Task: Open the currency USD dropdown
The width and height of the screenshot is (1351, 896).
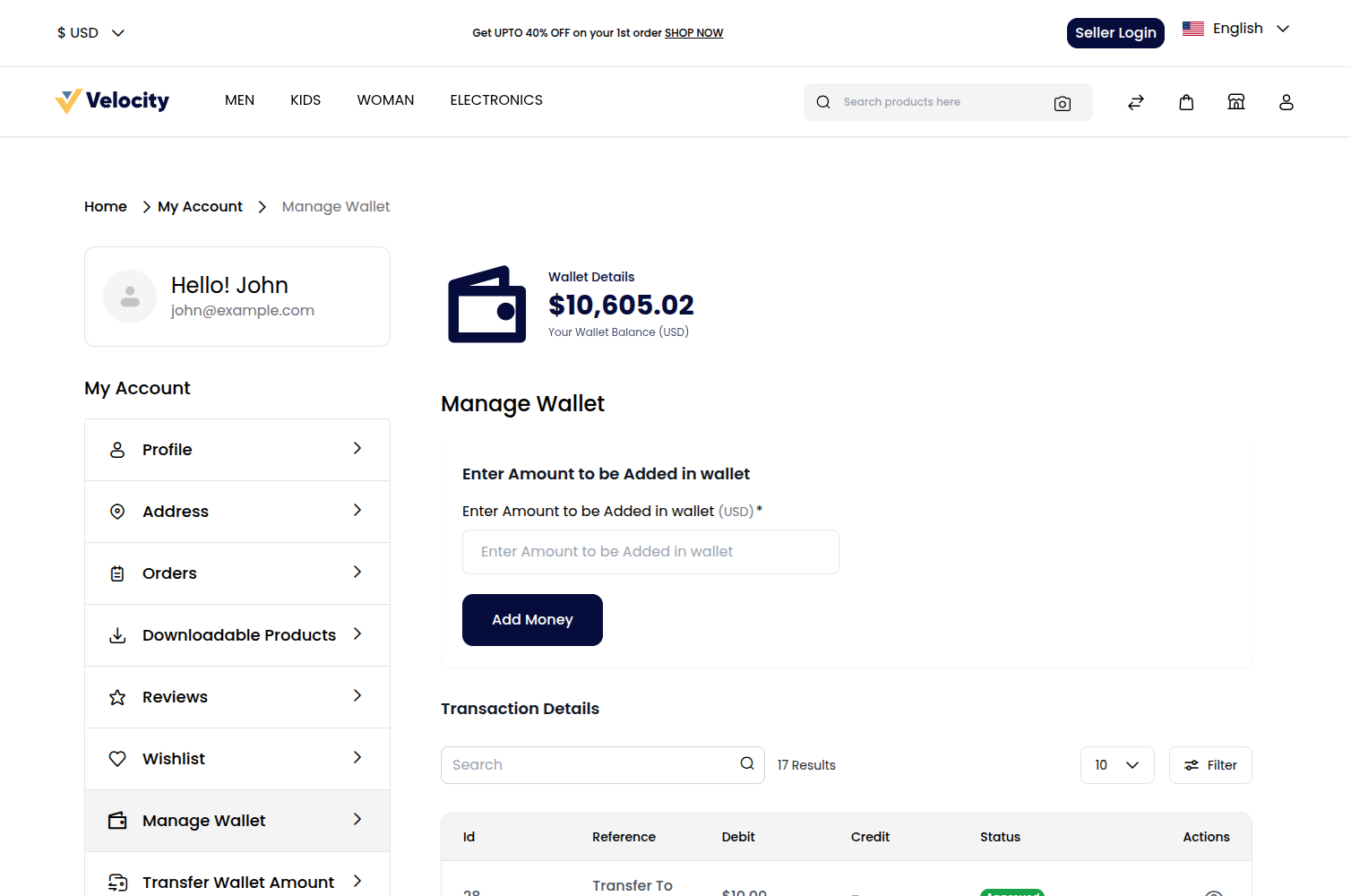Action: pyautogui.click(x=90, y=32)
